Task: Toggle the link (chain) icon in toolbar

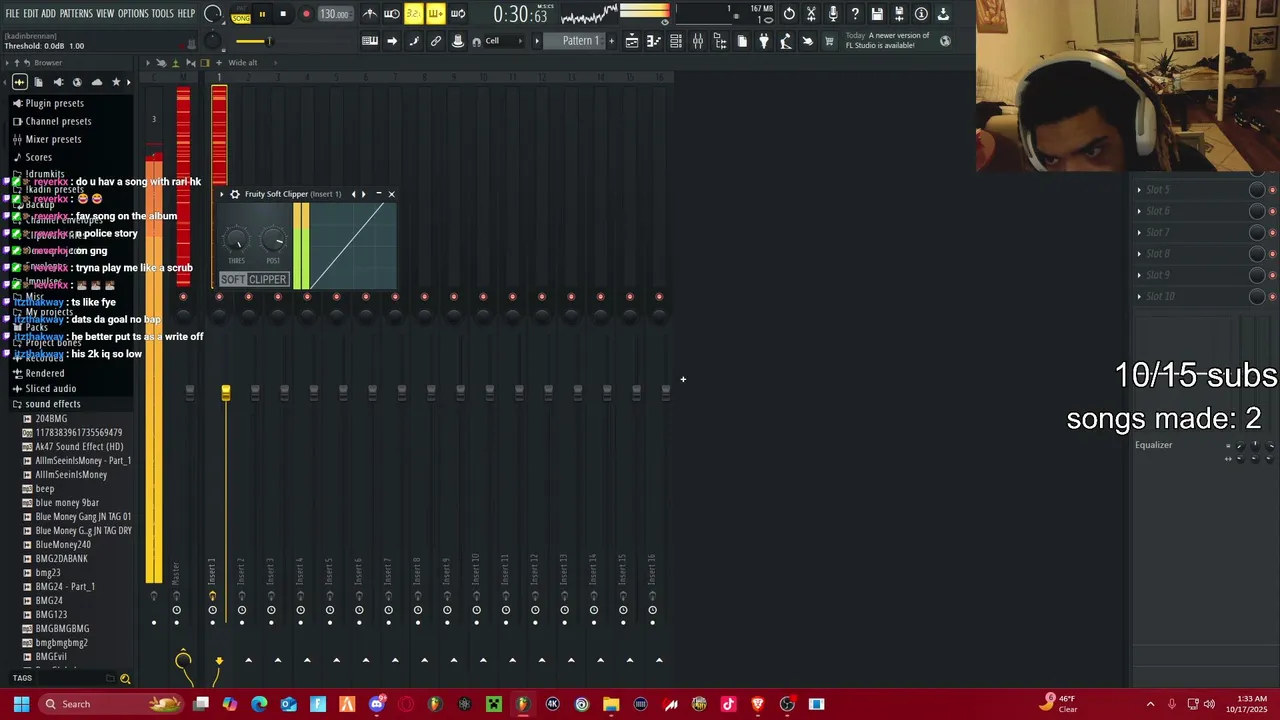Action: (436, 41)
